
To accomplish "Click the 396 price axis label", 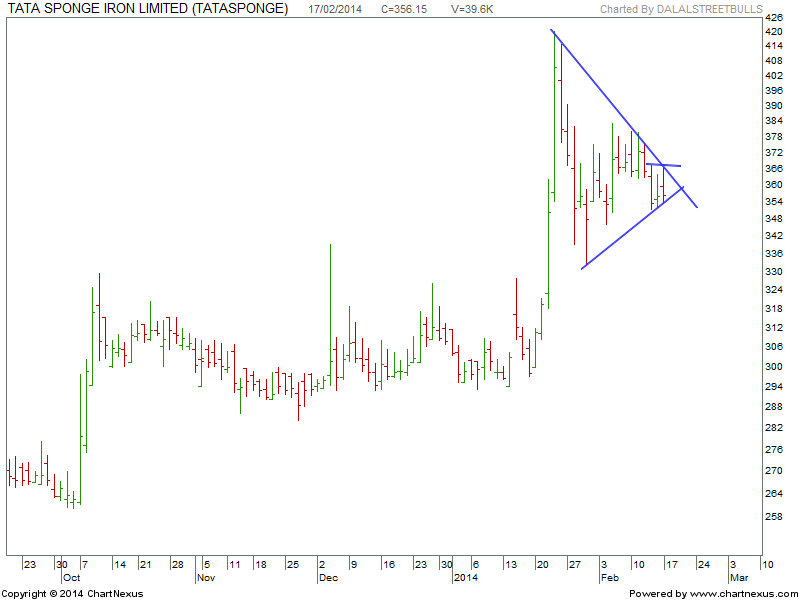I will (774, 90).
